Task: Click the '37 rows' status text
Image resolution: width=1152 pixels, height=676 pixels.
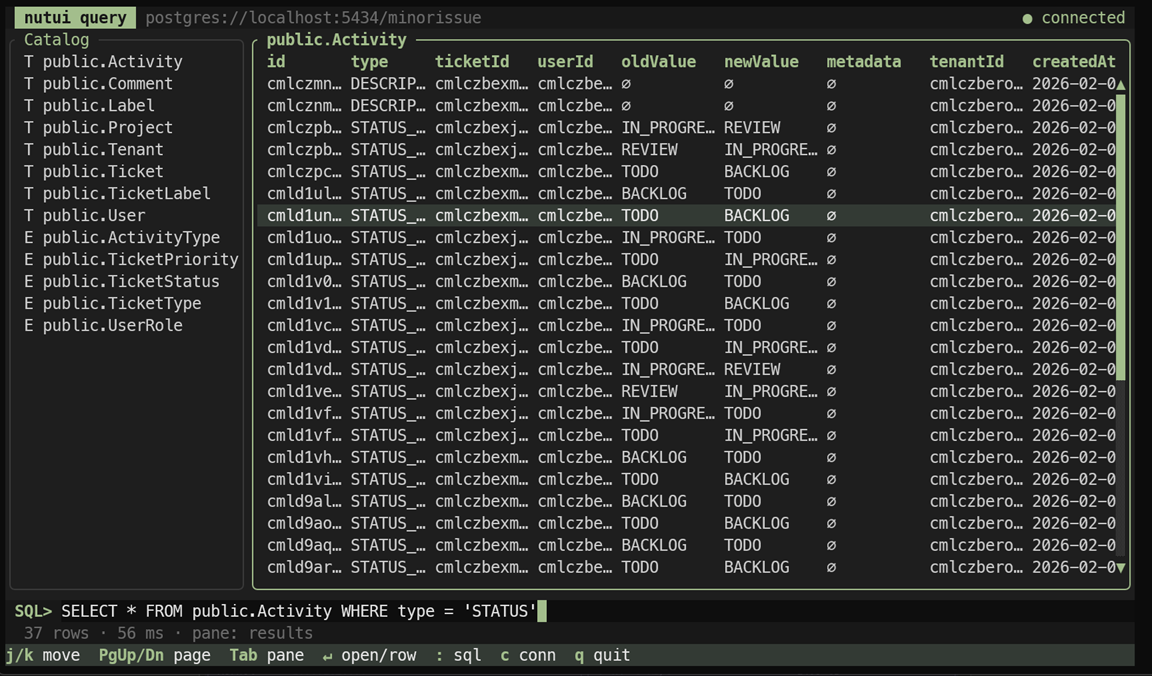Action: pyautogui.click(x=56, y=633)
